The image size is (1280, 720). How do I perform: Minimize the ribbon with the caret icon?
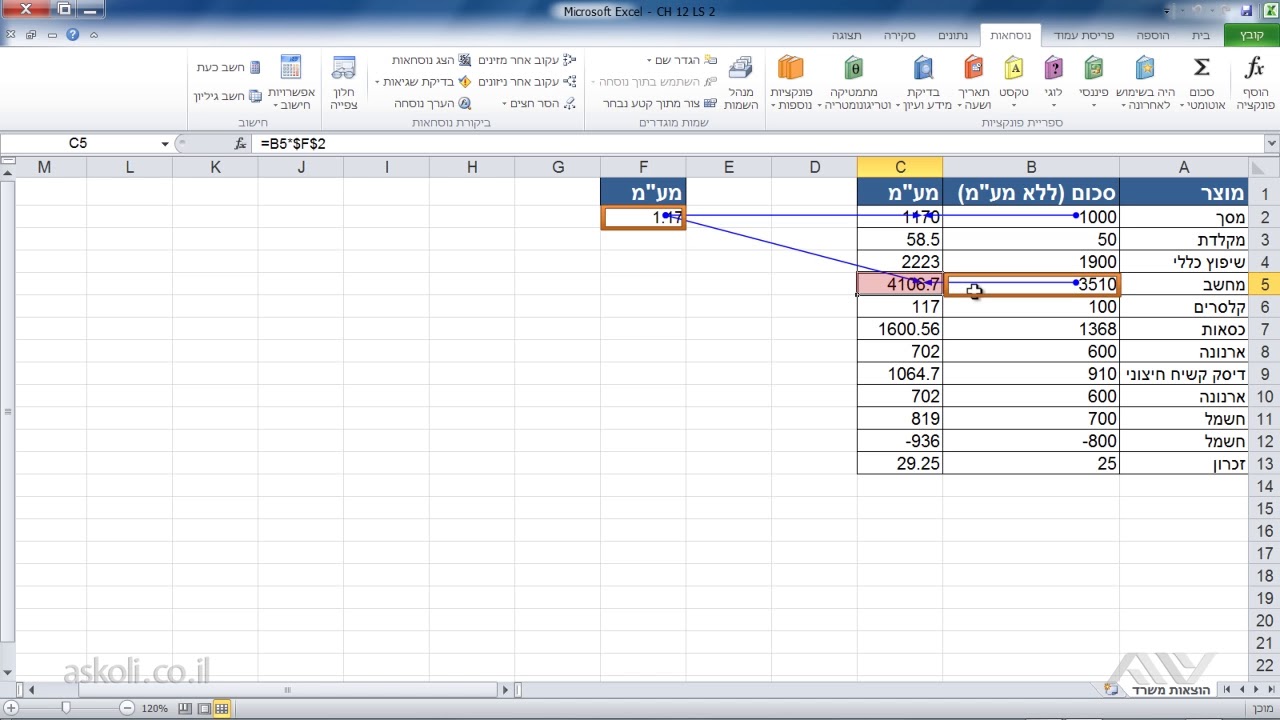(x=94, y=34)
